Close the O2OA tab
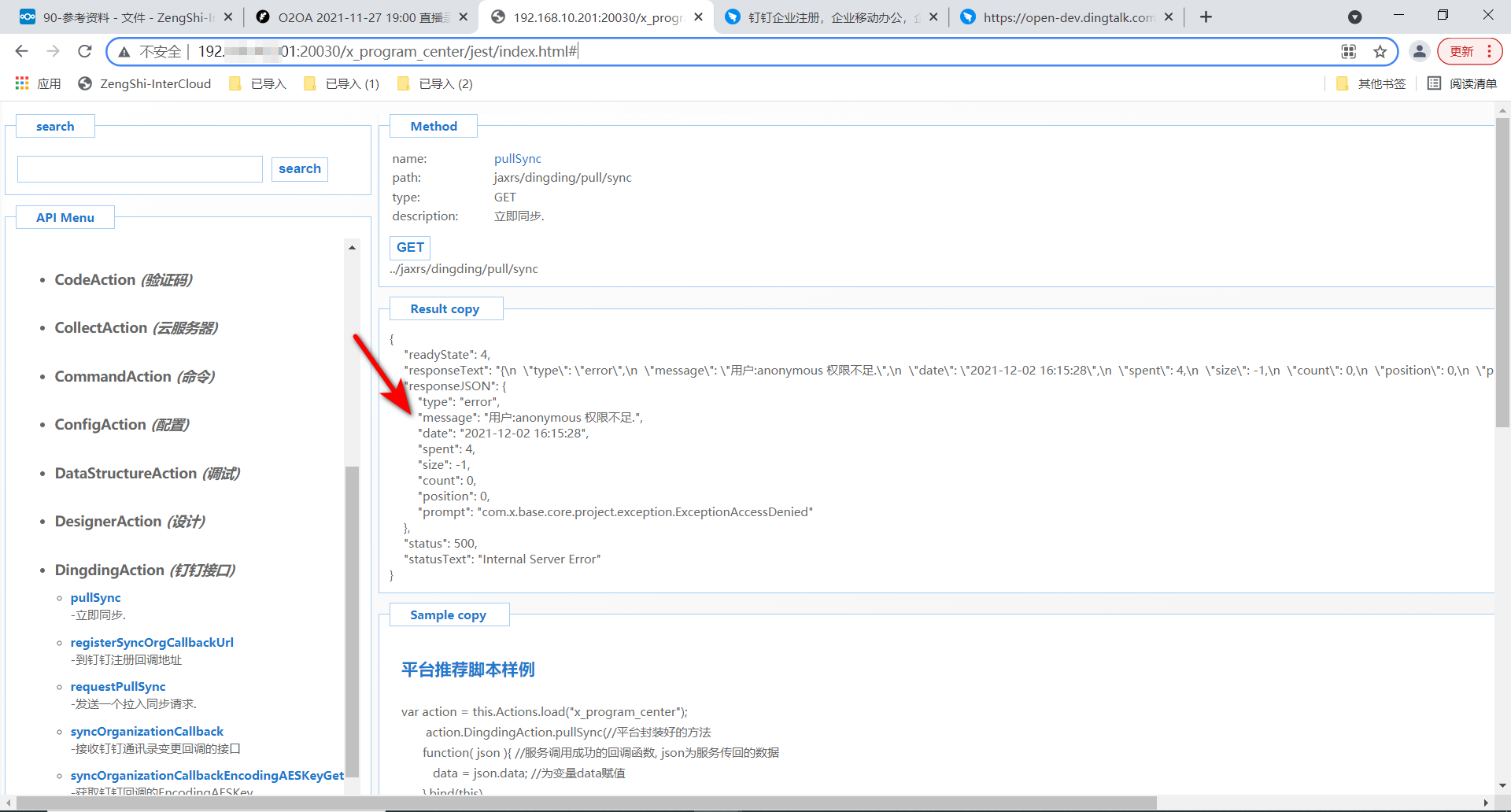 point(464,17)
